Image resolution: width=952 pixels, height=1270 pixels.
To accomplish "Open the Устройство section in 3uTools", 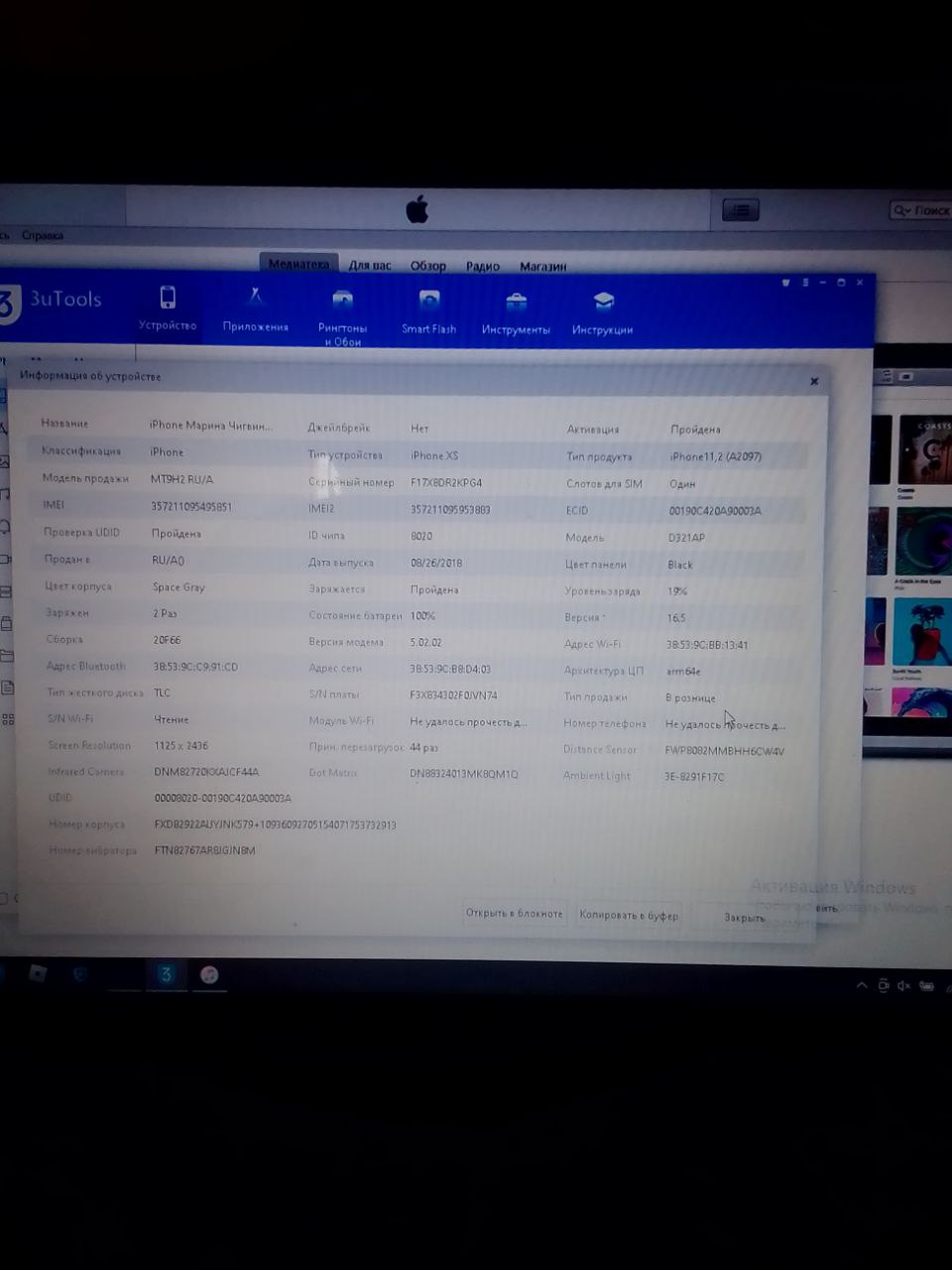I will pos(168,309).
